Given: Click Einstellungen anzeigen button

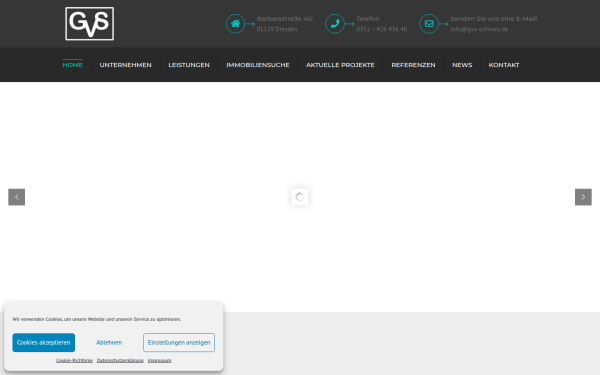Looking at the screenshot, I should [x=179, y=342].
